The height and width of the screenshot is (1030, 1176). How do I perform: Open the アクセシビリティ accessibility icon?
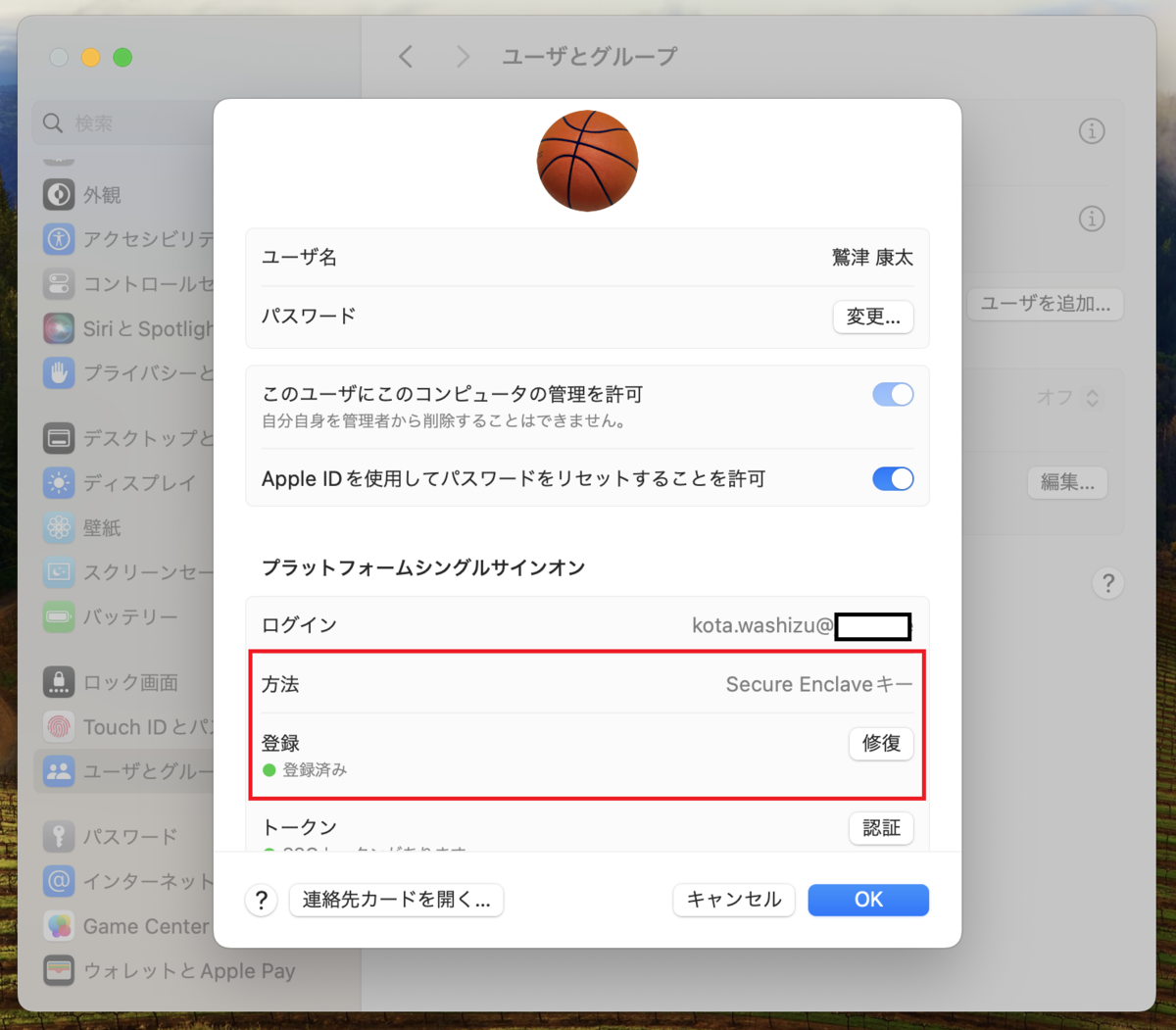[x=59, y=239]
